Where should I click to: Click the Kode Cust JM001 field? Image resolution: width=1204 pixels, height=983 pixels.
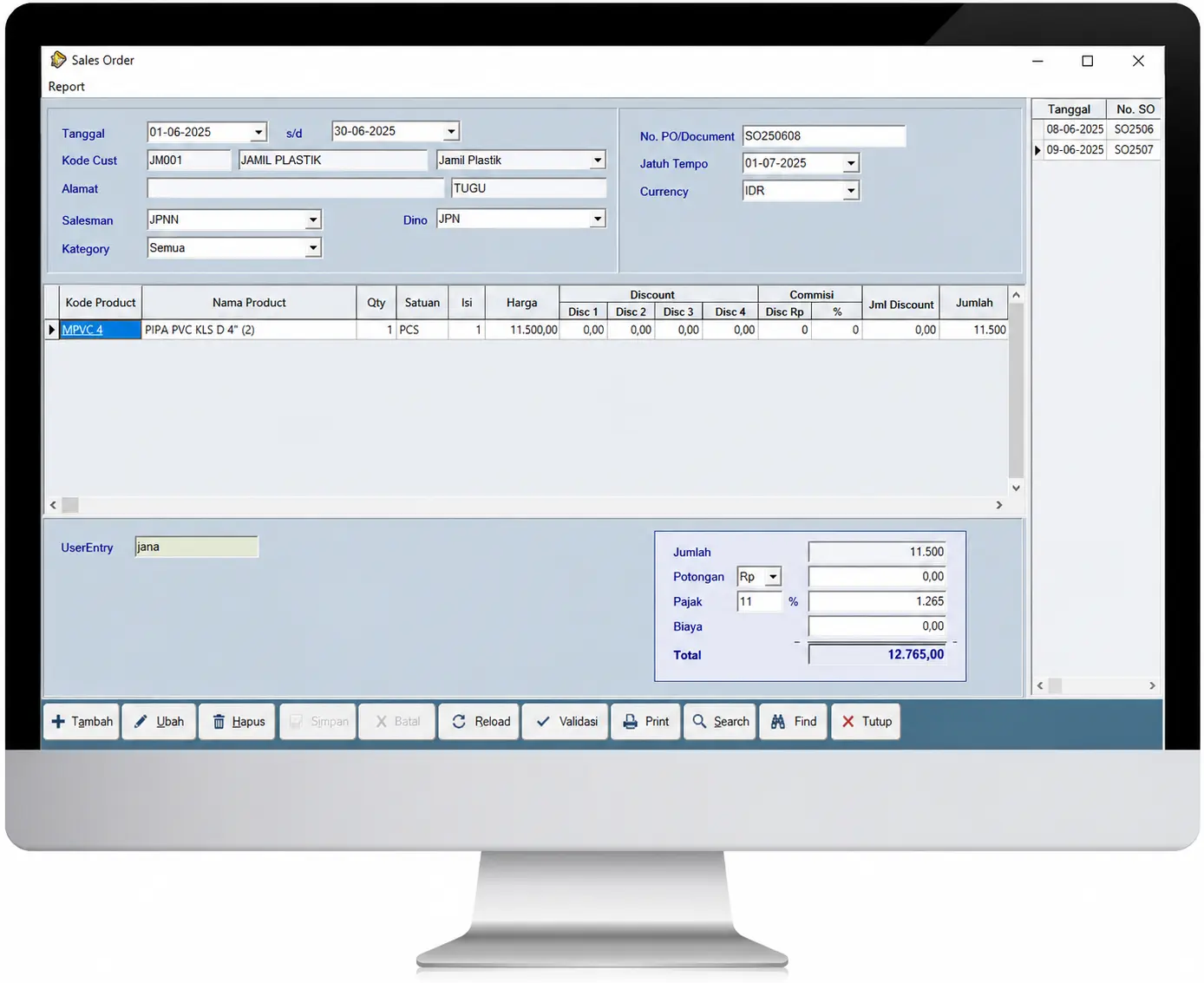tap(189, 160)
